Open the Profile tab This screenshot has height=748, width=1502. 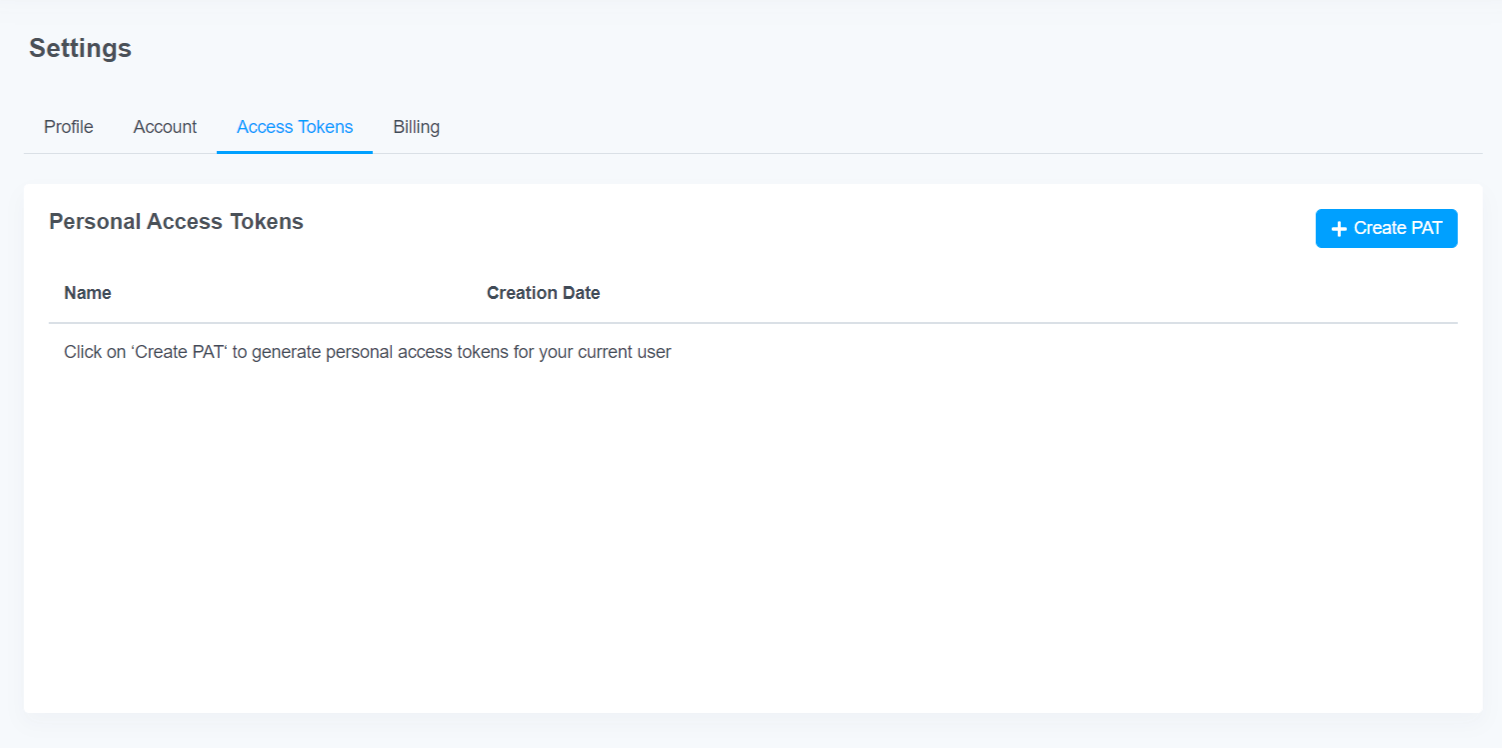[x=69, y=127]
